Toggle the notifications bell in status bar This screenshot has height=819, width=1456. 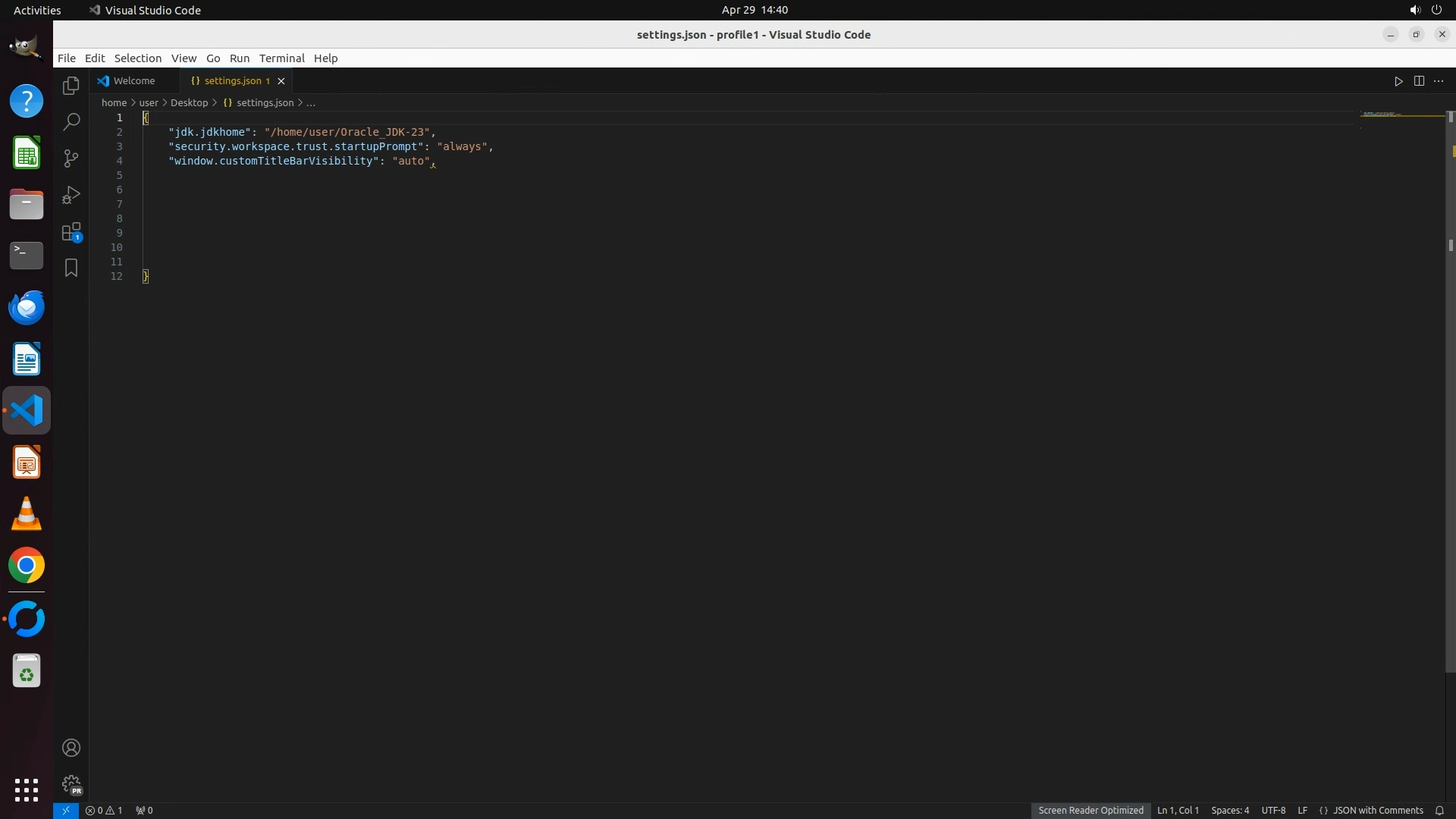tap(1439, 811)
